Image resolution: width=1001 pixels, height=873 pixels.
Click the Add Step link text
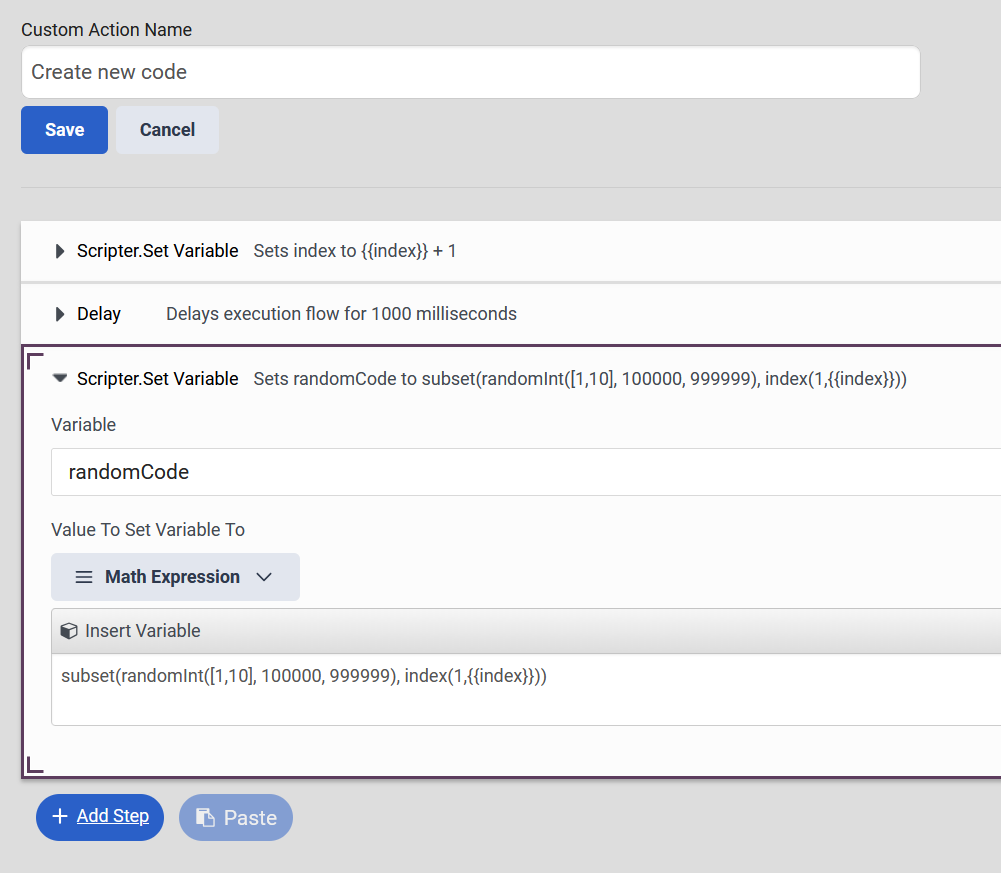[x=113, y=816]
